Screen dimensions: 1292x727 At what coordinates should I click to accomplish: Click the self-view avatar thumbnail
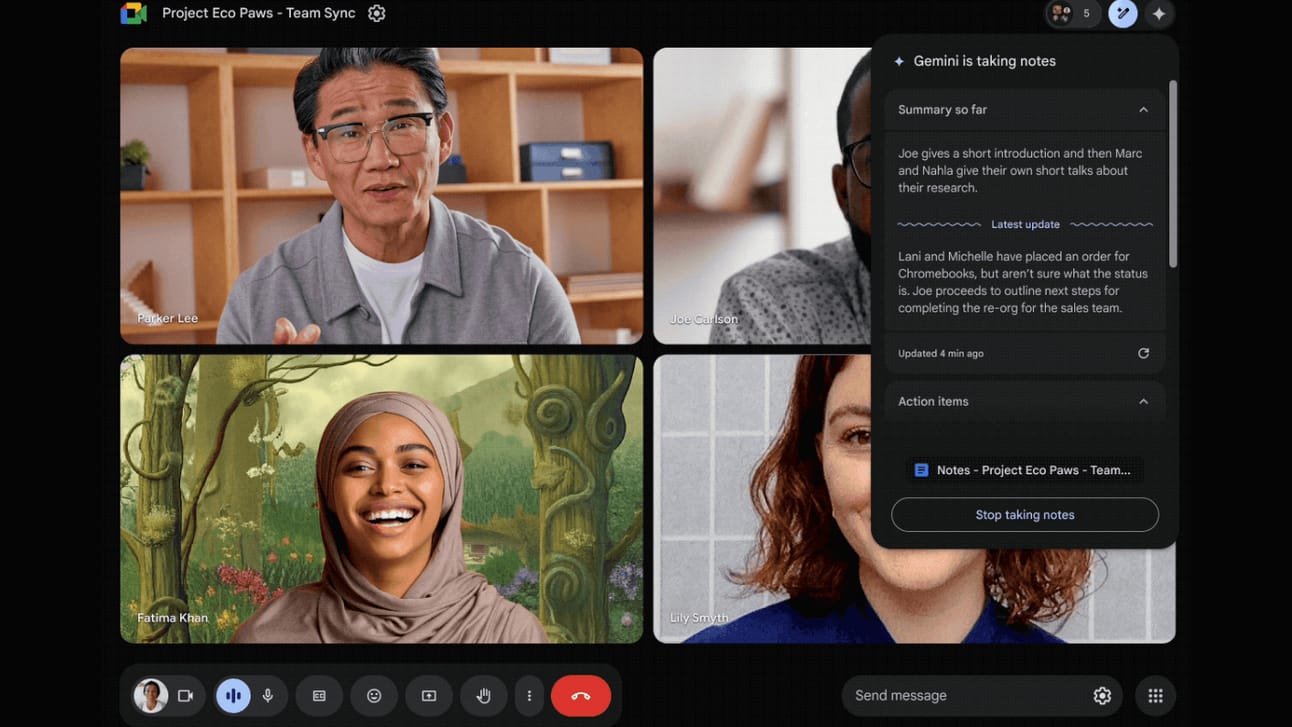pyautogui.click(x=151, y=696)
